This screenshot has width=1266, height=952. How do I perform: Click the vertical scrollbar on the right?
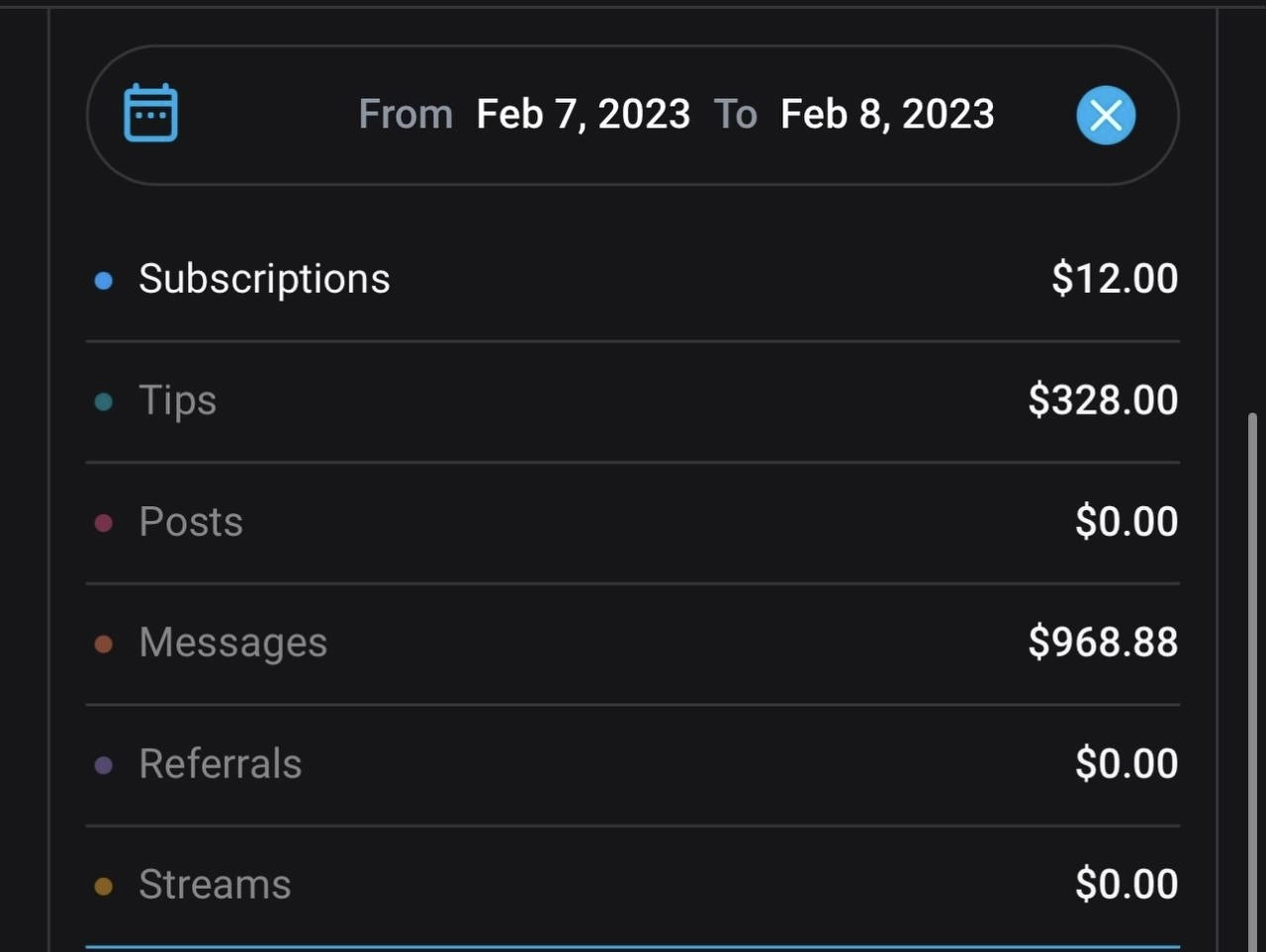pos(1252,682)
